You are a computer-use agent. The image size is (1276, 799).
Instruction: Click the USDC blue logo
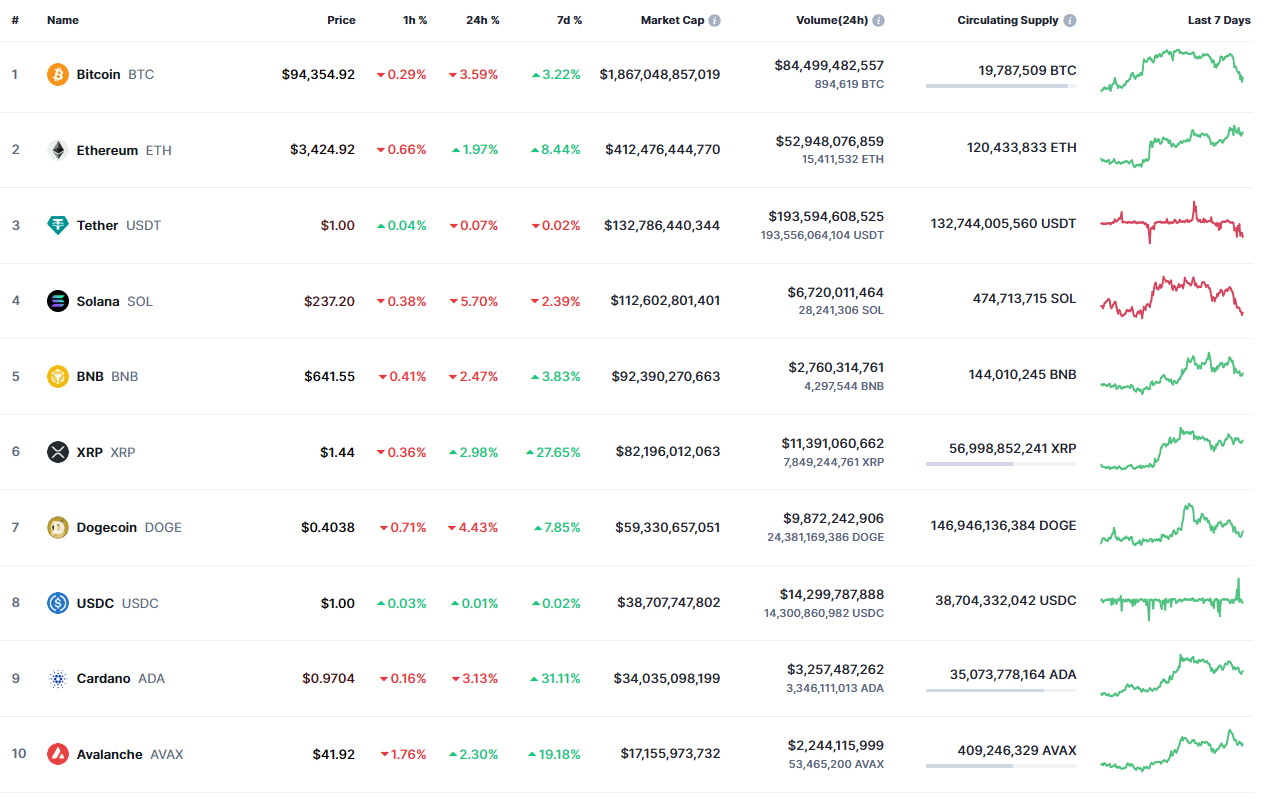pyautogui.click(x=58, y=603)
